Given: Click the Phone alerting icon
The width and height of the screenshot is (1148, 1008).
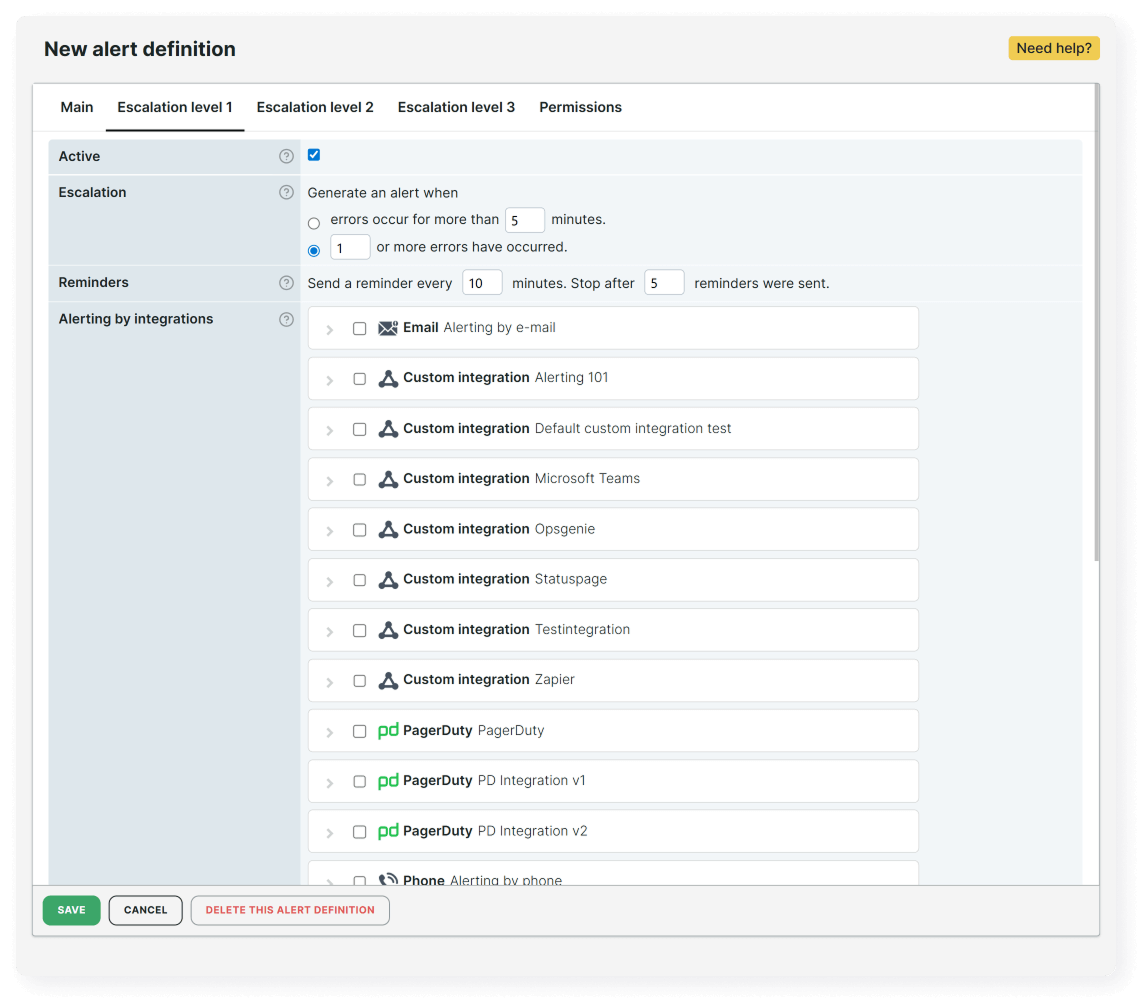Looking at the screenshot, I should point(389,878).
